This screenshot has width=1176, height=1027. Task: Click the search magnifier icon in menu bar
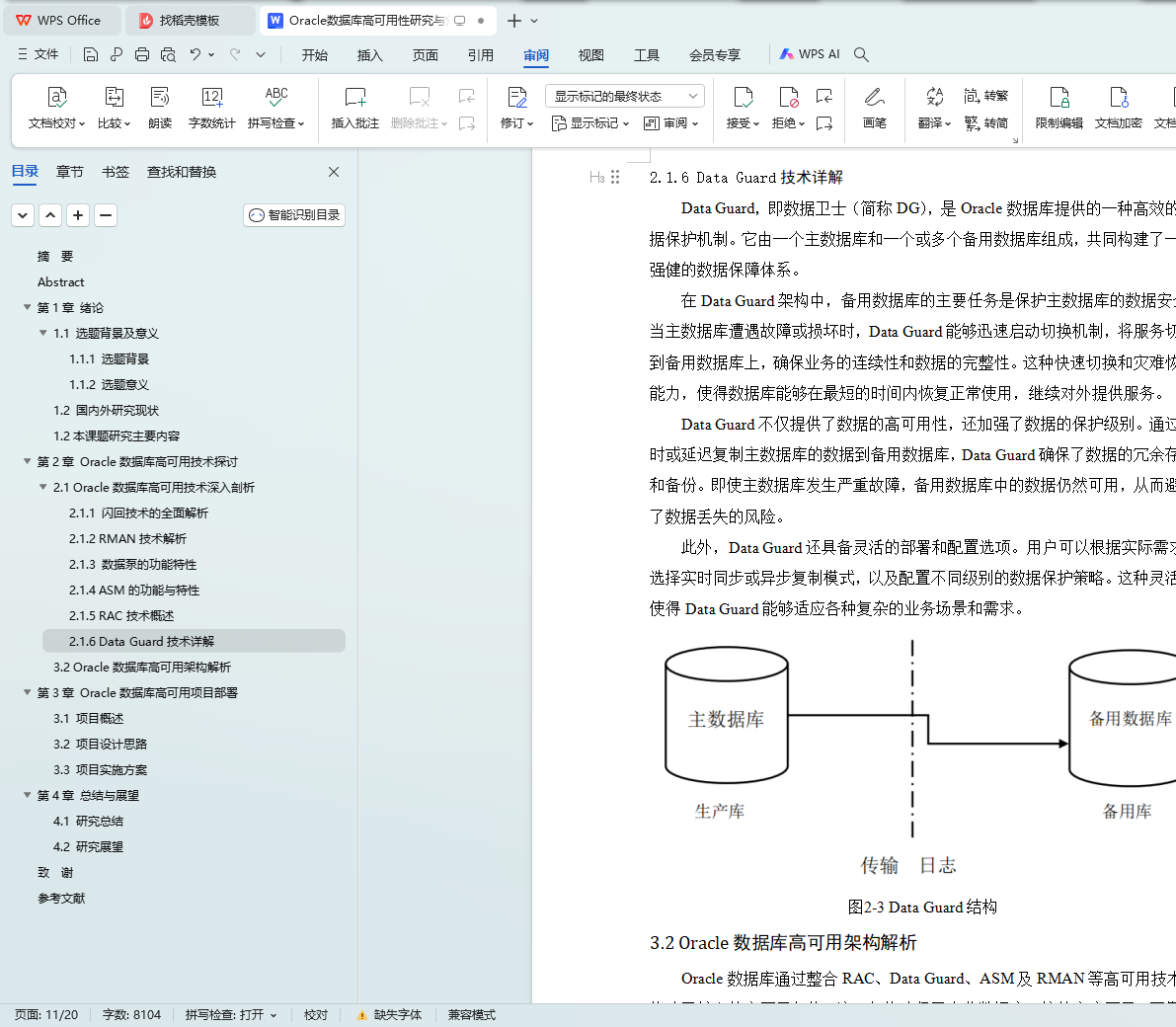click(x=861, y=54)
